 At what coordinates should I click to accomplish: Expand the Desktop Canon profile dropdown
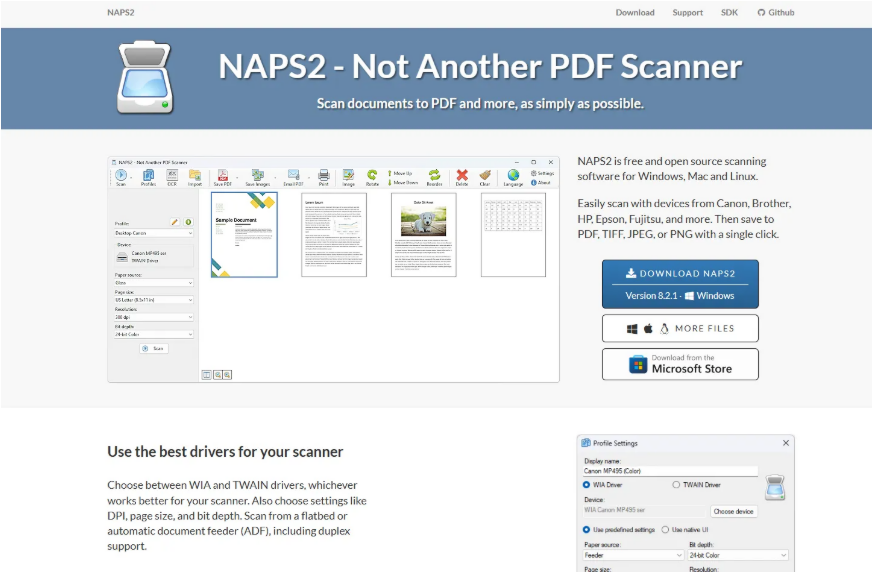click(x=153, y=232)
